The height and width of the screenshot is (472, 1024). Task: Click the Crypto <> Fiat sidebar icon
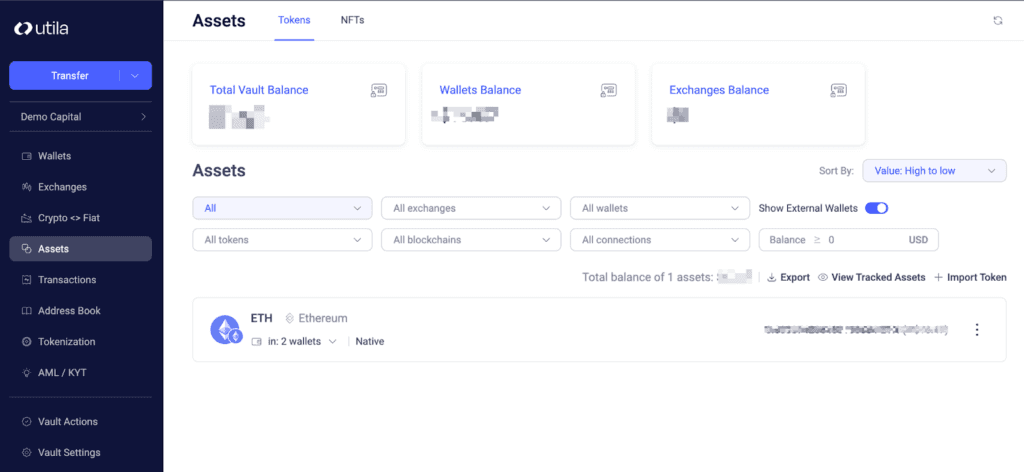[27, 218]
